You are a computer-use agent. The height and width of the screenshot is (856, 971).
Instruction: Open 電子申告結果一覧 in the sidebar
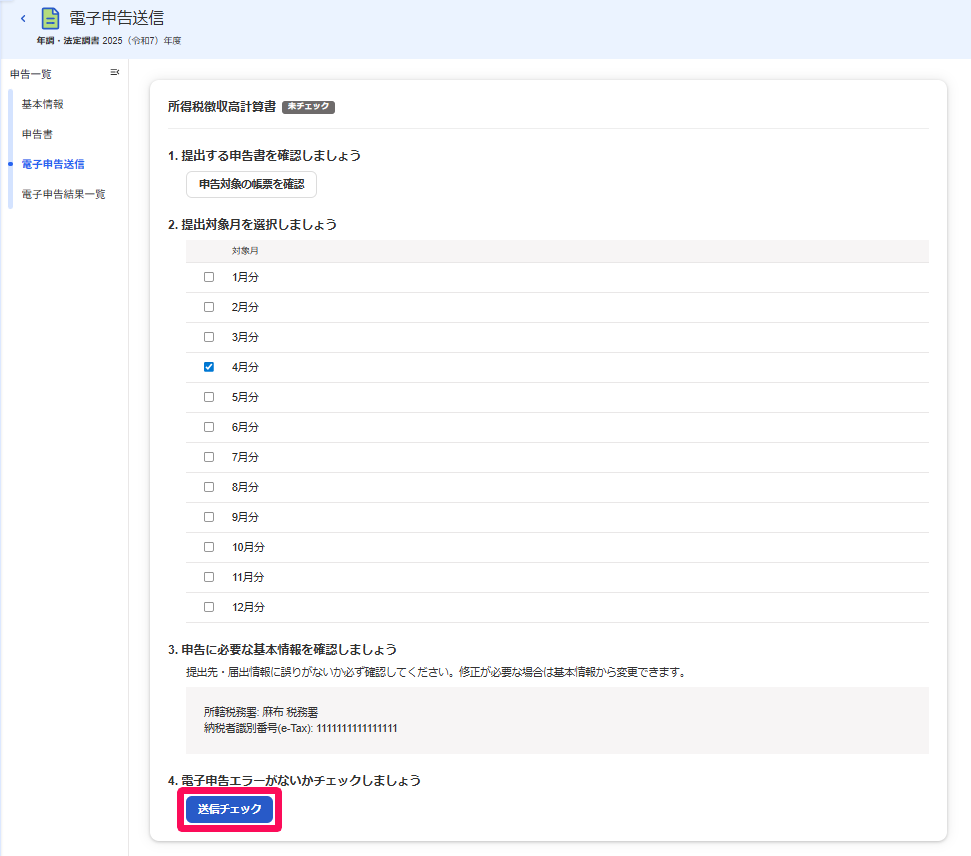(x=64, y=194)
